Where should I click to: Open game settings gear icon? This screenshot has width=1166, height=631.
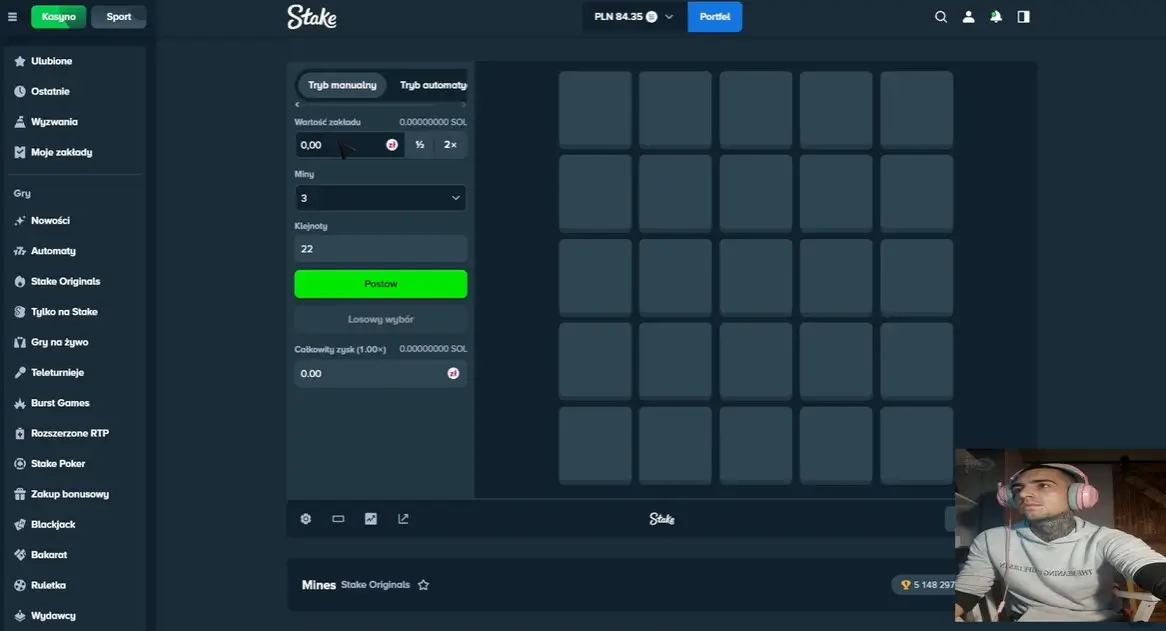click(306, 519)
